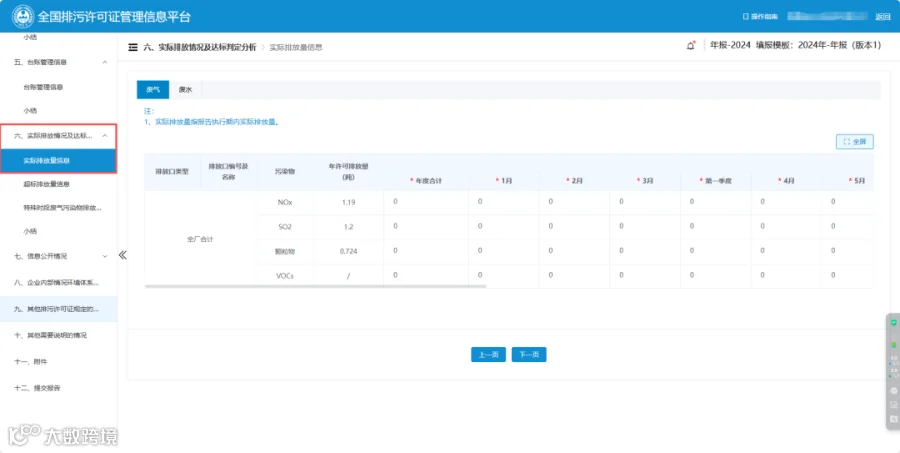The width and height of the screenshot is (900, 453).
Task: Click the 年度合计 column header
Action: pyautogui.click(x=426, y=181)
